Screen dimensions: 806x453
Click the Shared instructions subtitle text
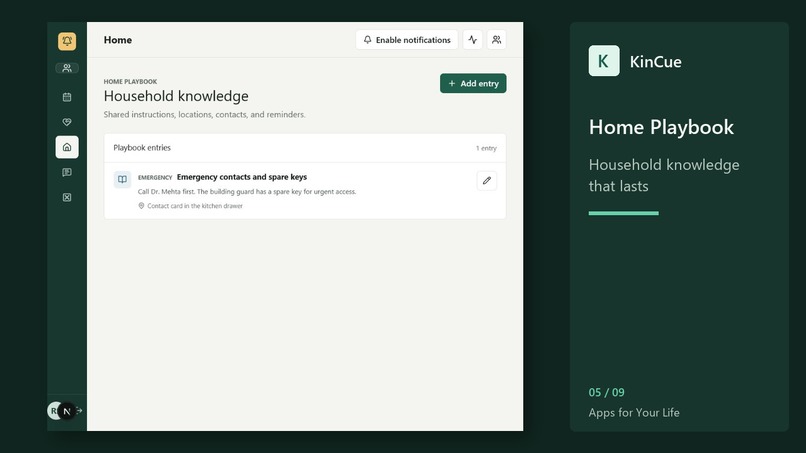tap(204, 114)
